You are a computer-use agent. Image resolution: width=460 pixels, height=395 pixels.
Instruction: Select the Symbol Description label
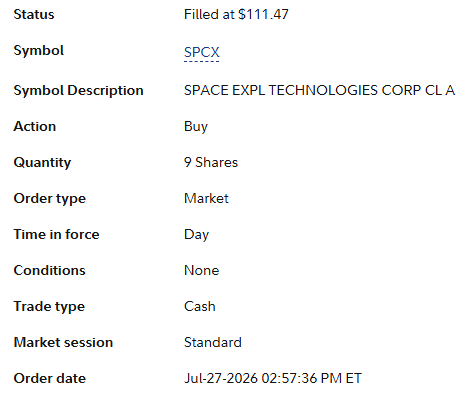78,91
